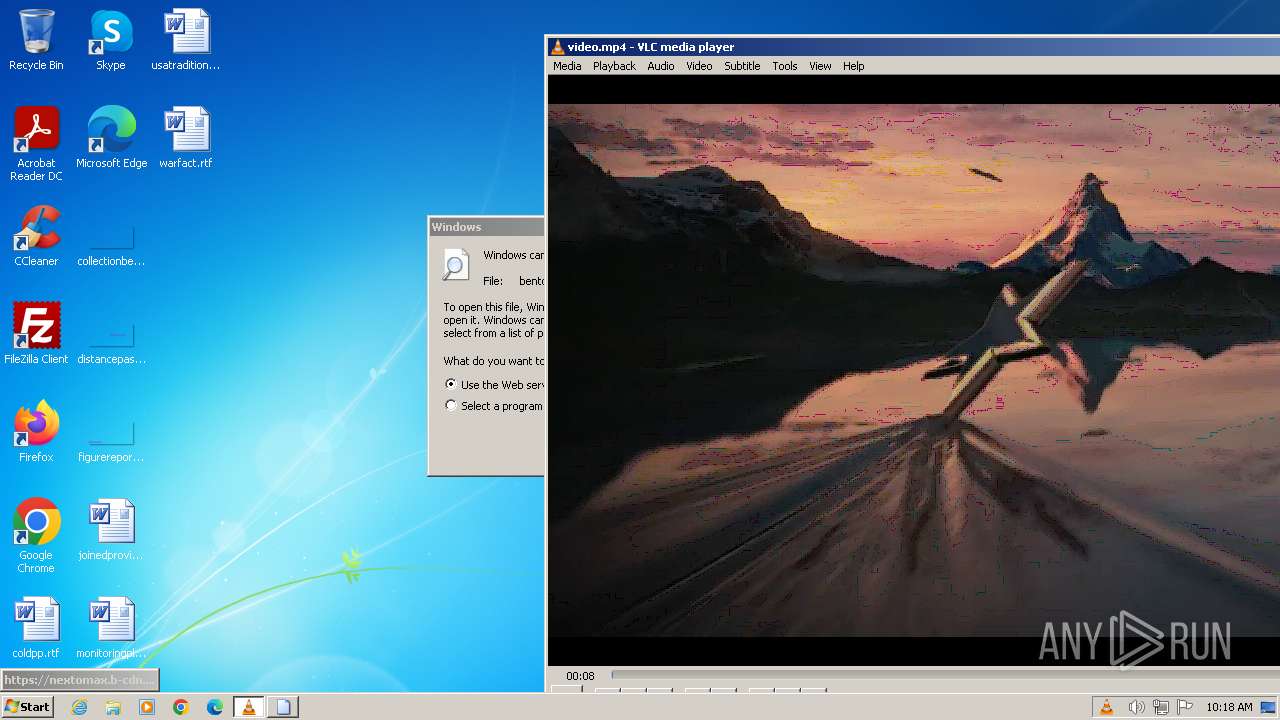Click the VLC seek bar
The height and width of the screenshot is (720, 1280).
(945, 675)
